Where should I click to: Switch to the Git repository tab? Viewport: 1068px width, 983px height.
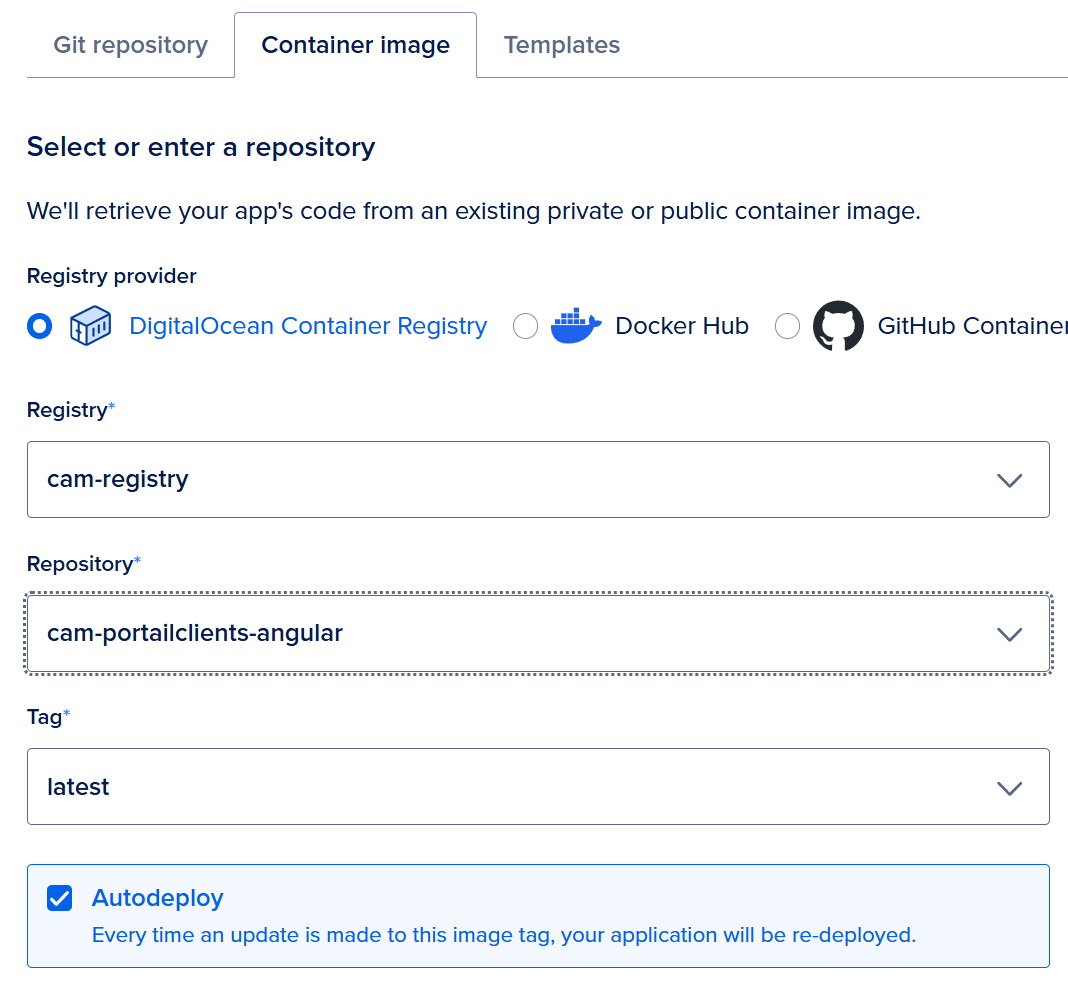130,45
